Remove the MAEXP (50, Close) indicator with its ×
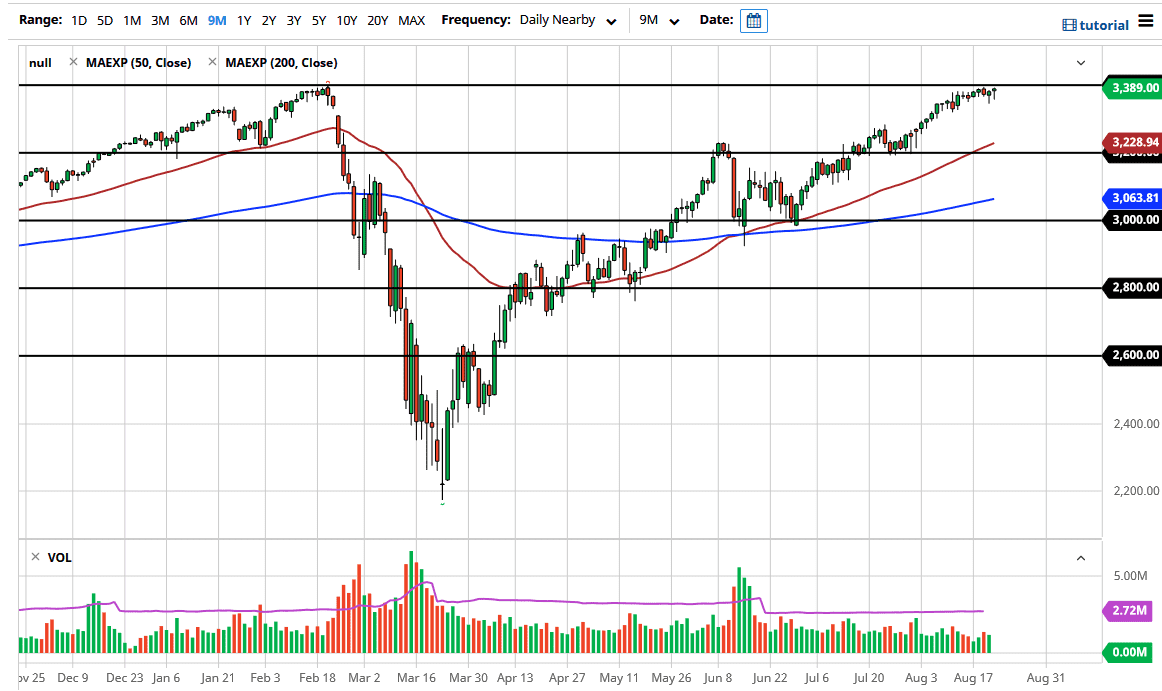Viewport: 1162px width, 691px height. click(73, 62)
